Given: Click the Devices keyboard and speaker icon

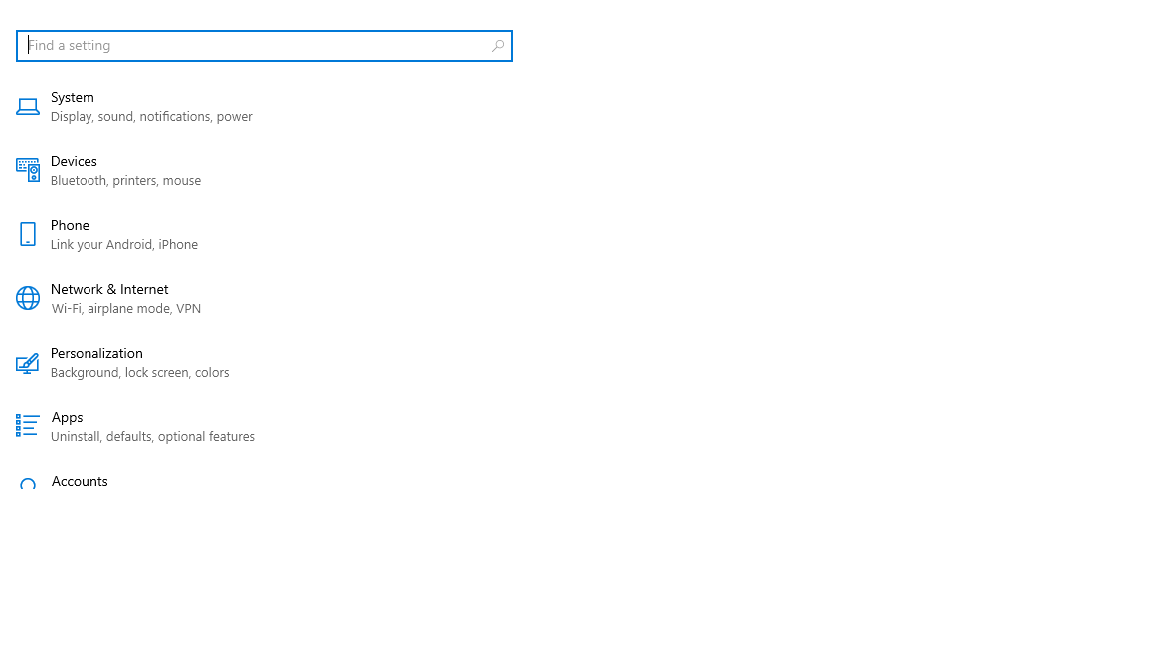Looking at the screenshot, I should tap(28, 170).
